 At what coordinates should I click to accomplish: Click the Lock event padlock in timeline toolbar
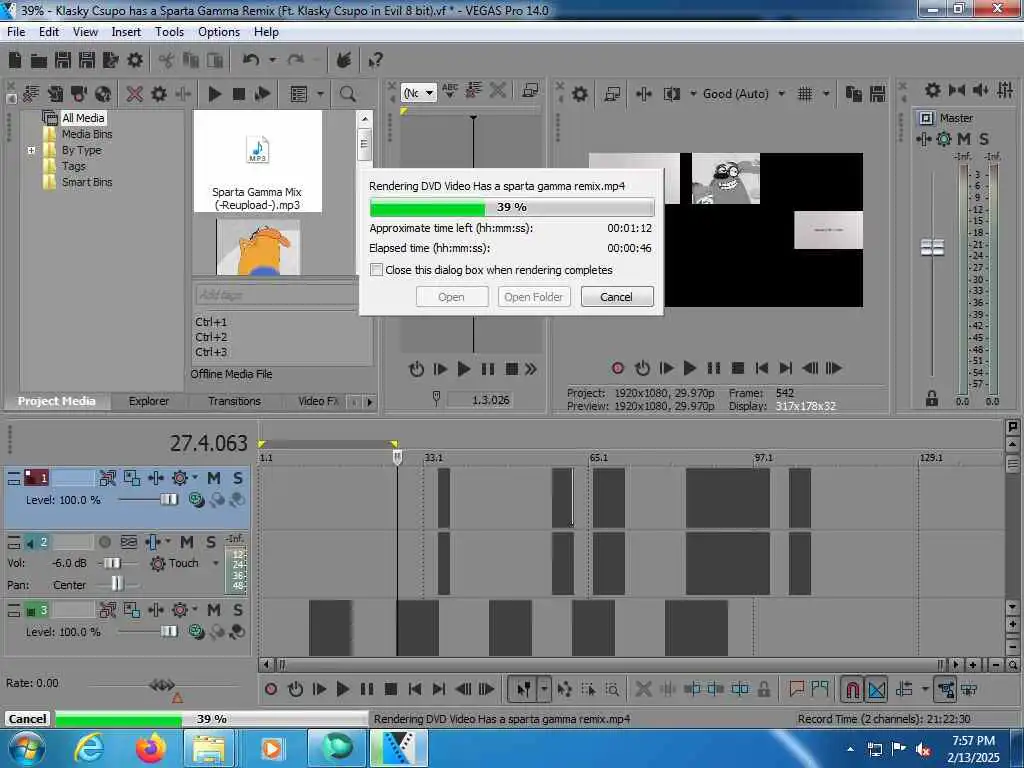[x=763, y=689]
